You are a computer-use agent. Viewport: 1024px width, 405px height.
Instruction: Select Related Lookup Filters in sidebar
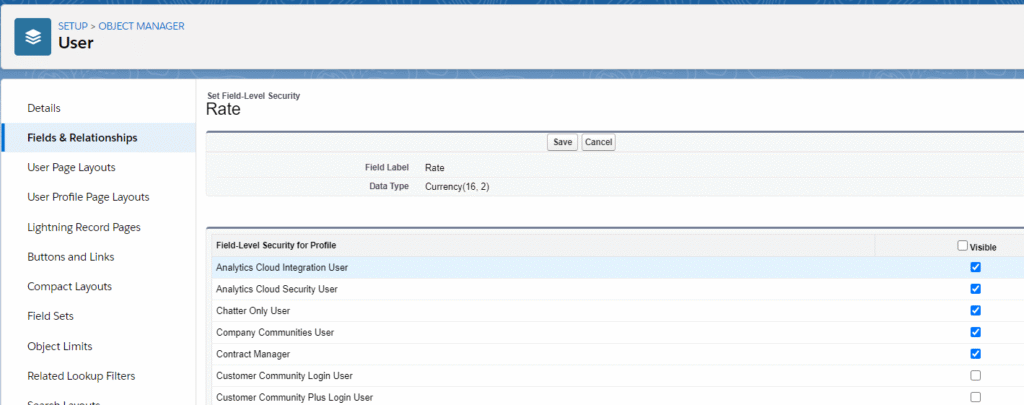(81, 376)
